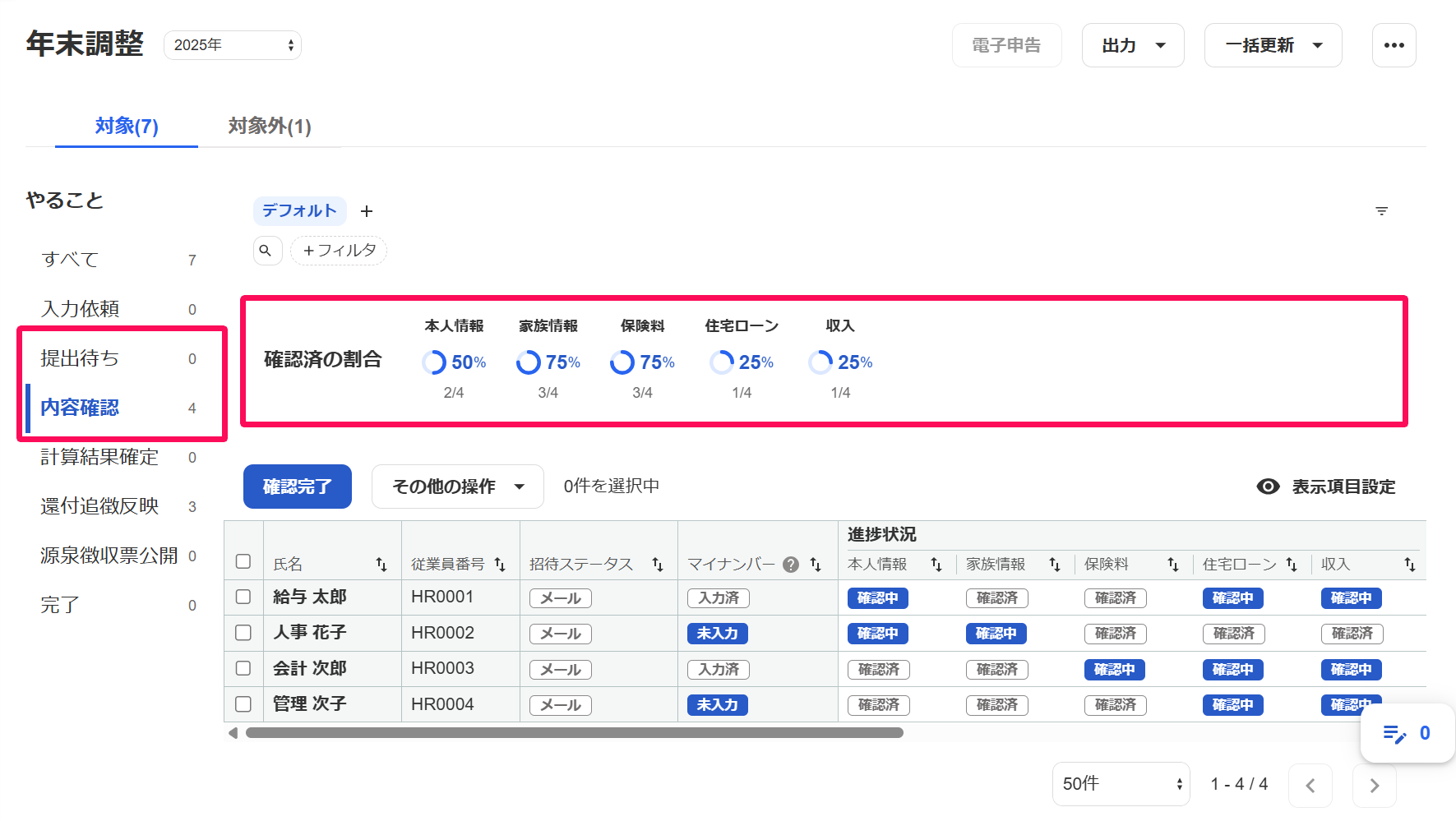The width and height of the screenshot is (1456, 821).
Task: Go to next page arrow
Action: (1375, 785)
